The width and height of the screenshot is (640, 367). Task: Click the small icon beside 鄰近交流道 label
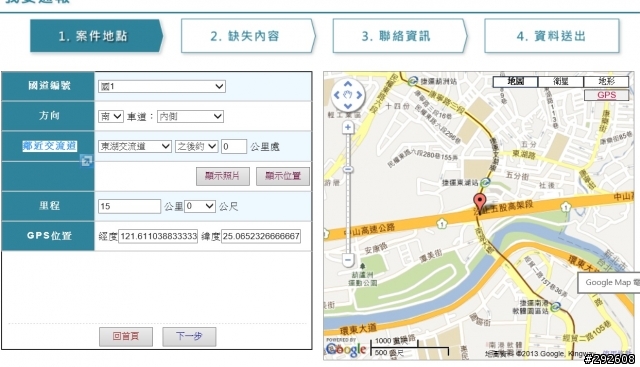tap(86, 160)
